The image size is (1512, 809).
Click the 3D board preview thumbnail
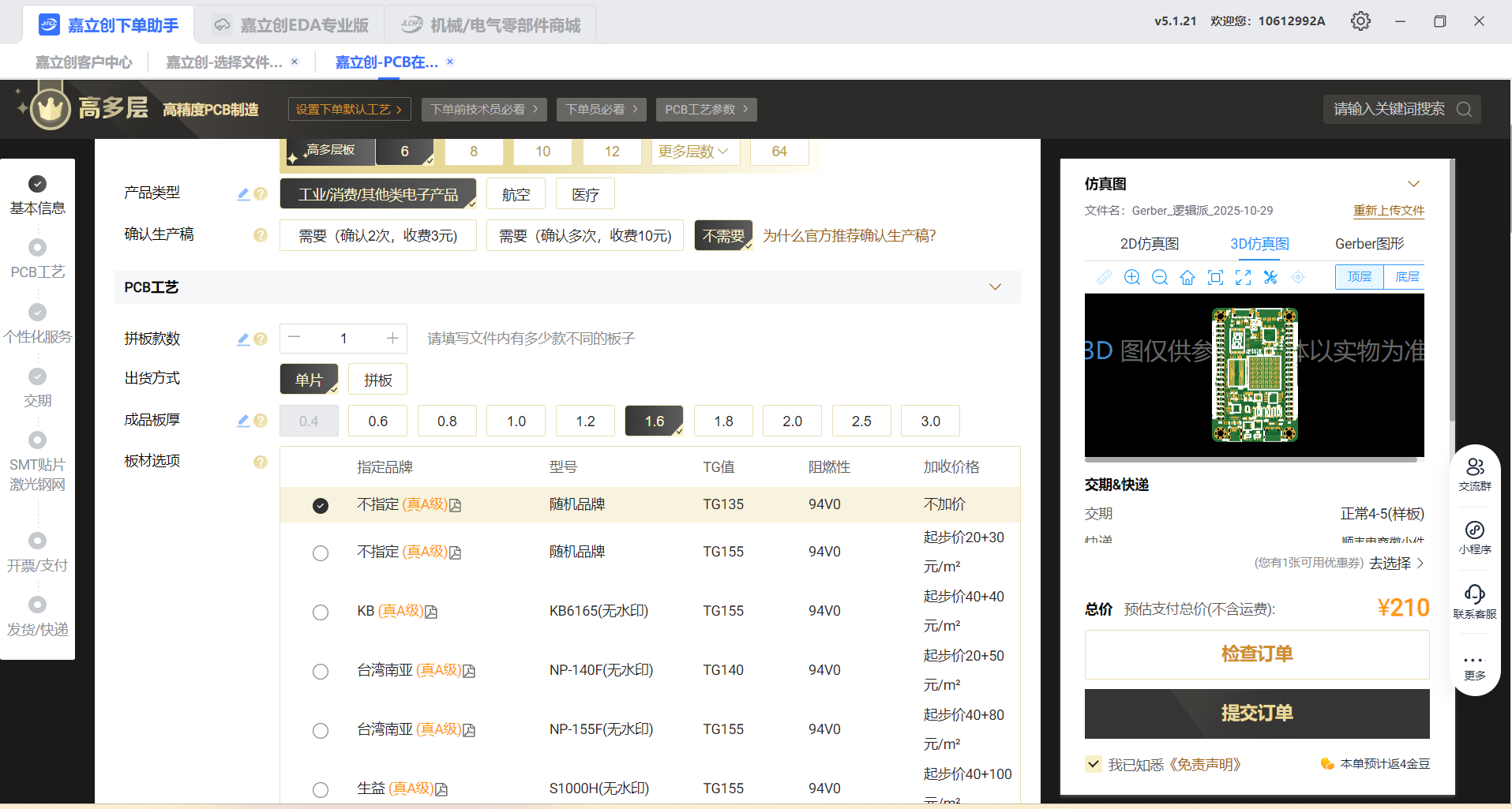[1255, 375]
